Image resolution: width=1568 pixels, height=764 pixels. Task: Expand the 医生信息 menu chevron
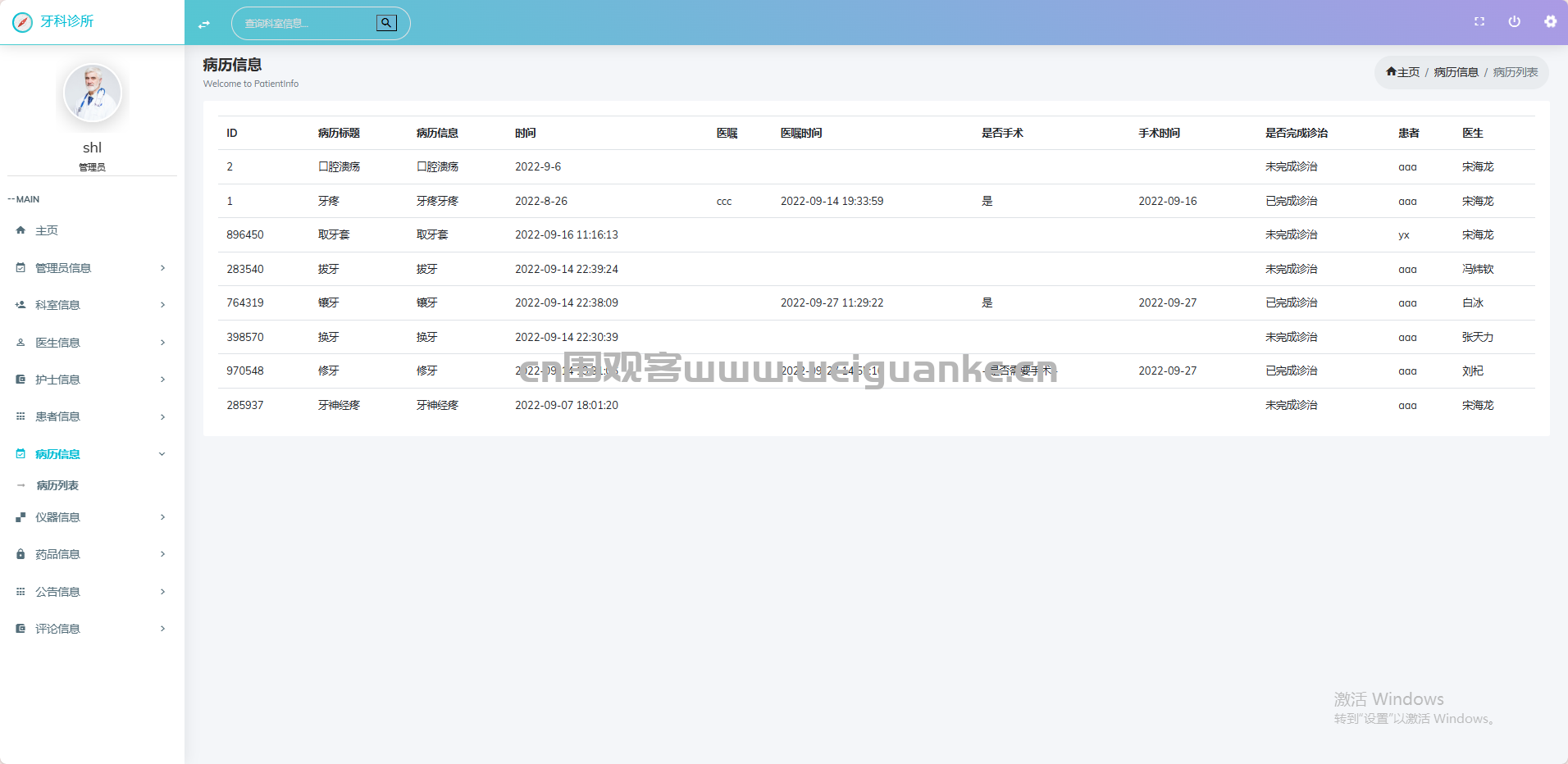point(162,343)
